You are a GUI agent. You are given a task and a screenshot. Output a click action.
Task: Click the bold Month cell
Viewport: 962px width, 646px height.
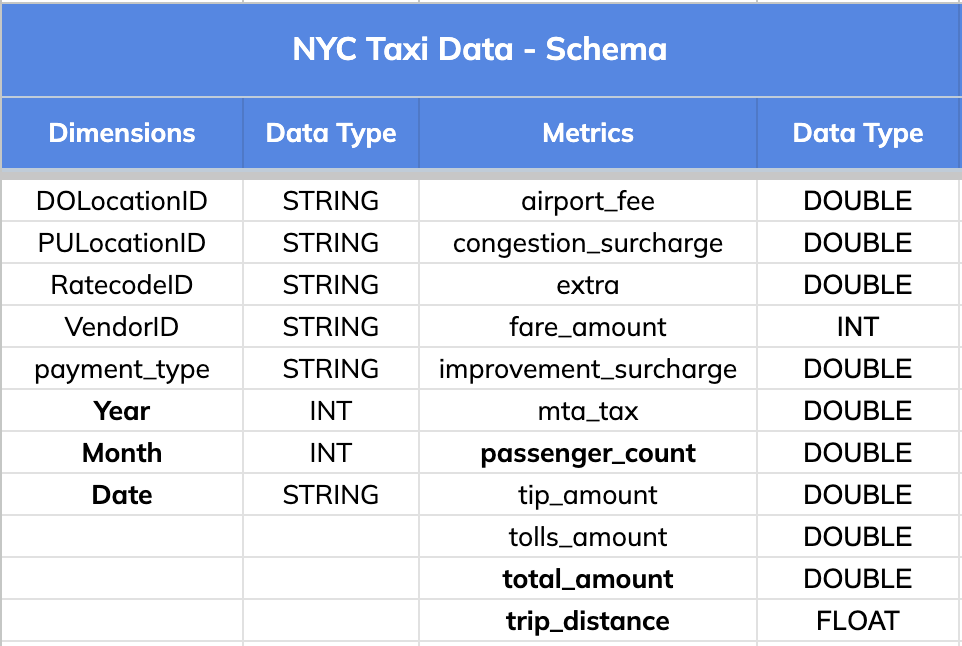click(122, 453)
